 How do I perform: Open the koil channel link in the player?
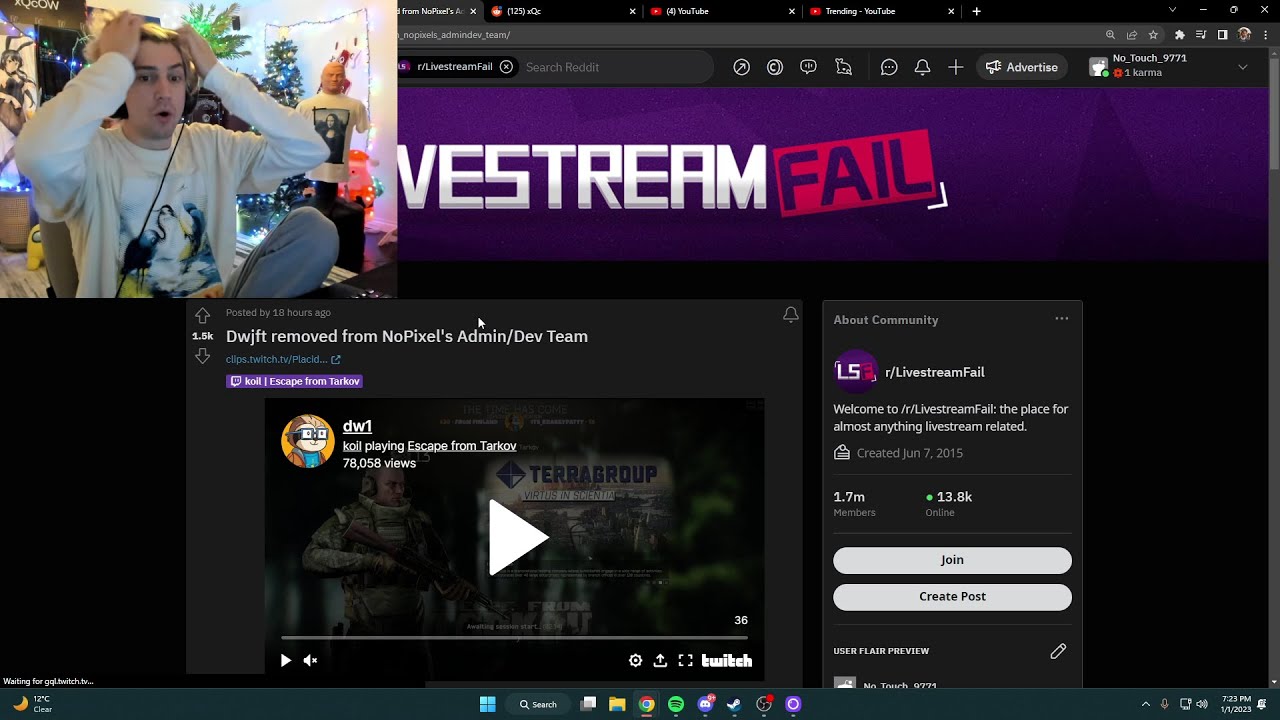coord(352,446)
